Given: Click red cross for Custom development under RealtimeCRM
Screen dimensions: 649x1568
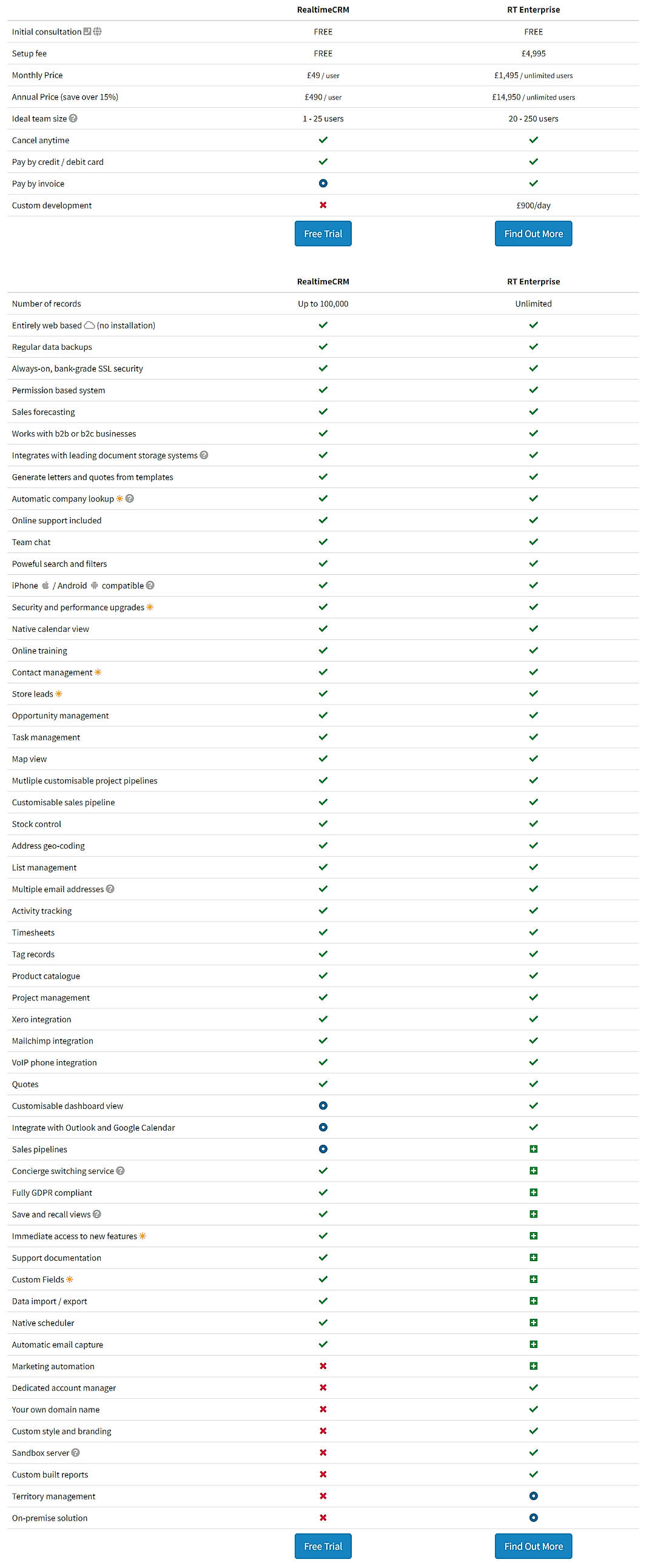Looking at the screenshot, I should (323, 205).
